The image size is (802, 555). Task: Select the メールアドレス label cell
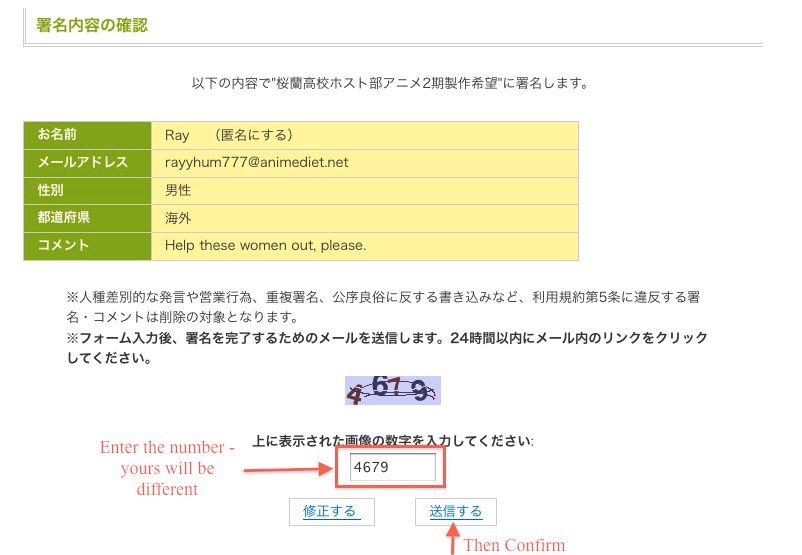[87, 163]
